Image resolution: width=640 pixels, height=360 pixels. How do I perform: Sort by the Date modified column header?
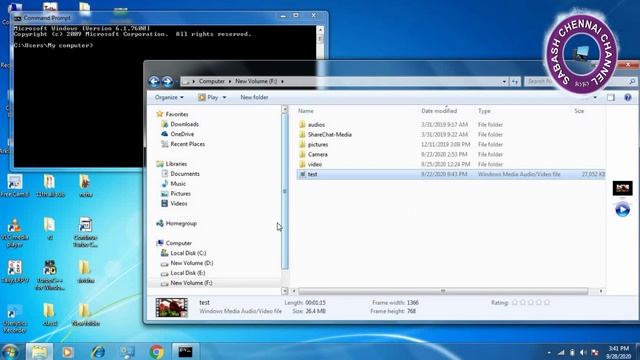[x=439, y=111]
